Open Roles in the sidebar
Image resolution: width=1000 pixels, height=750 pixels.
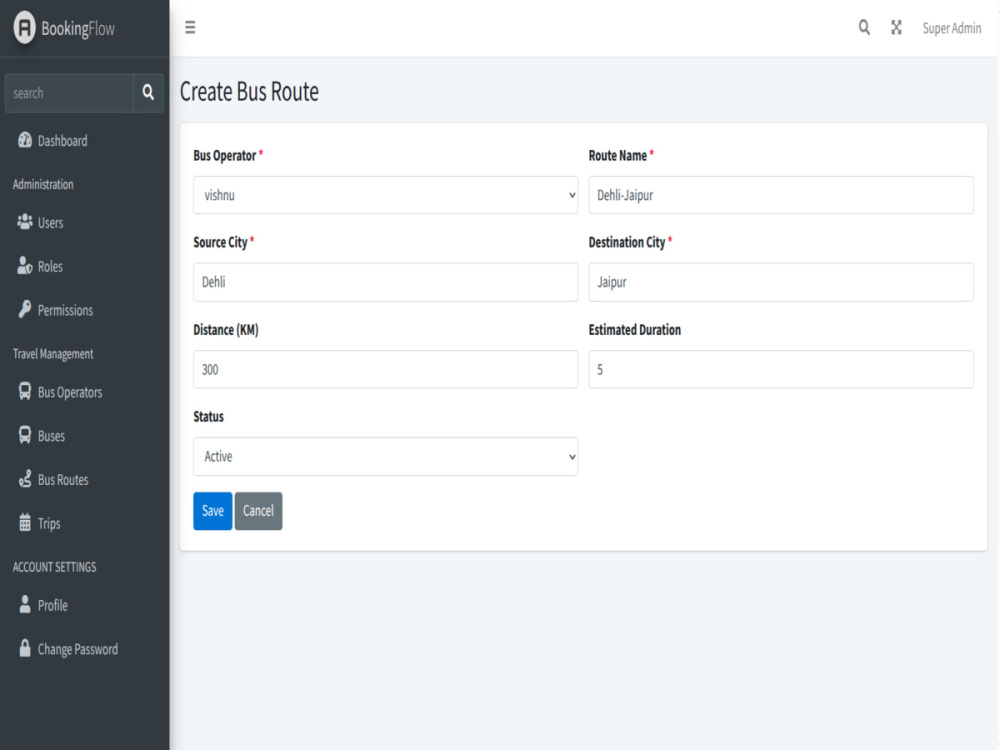tap(84, 266)
